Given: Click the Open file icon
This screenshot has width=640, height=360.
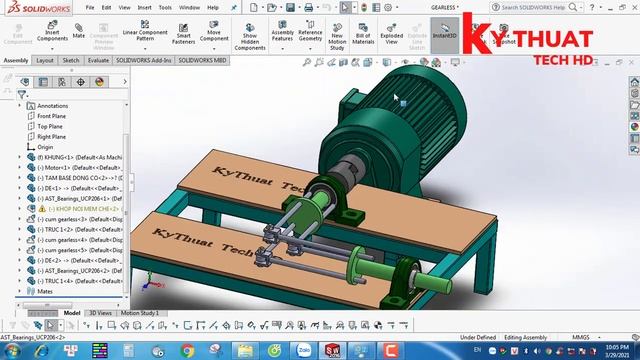Looking at the screenshot, I should coord(272,7).
